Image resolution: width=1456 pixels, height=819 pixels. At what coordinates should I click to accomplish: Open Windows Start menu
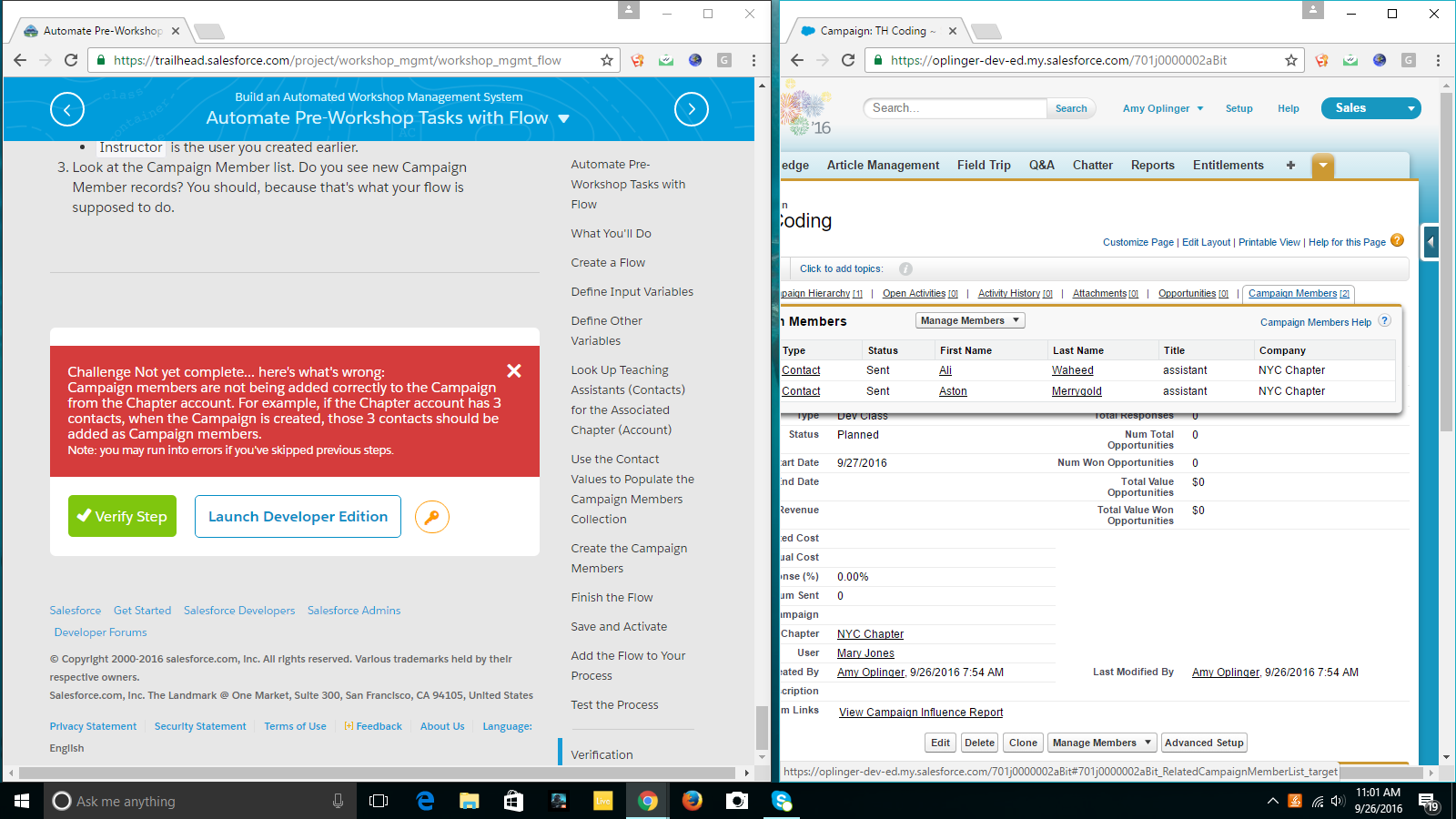(x=22, y=801)
